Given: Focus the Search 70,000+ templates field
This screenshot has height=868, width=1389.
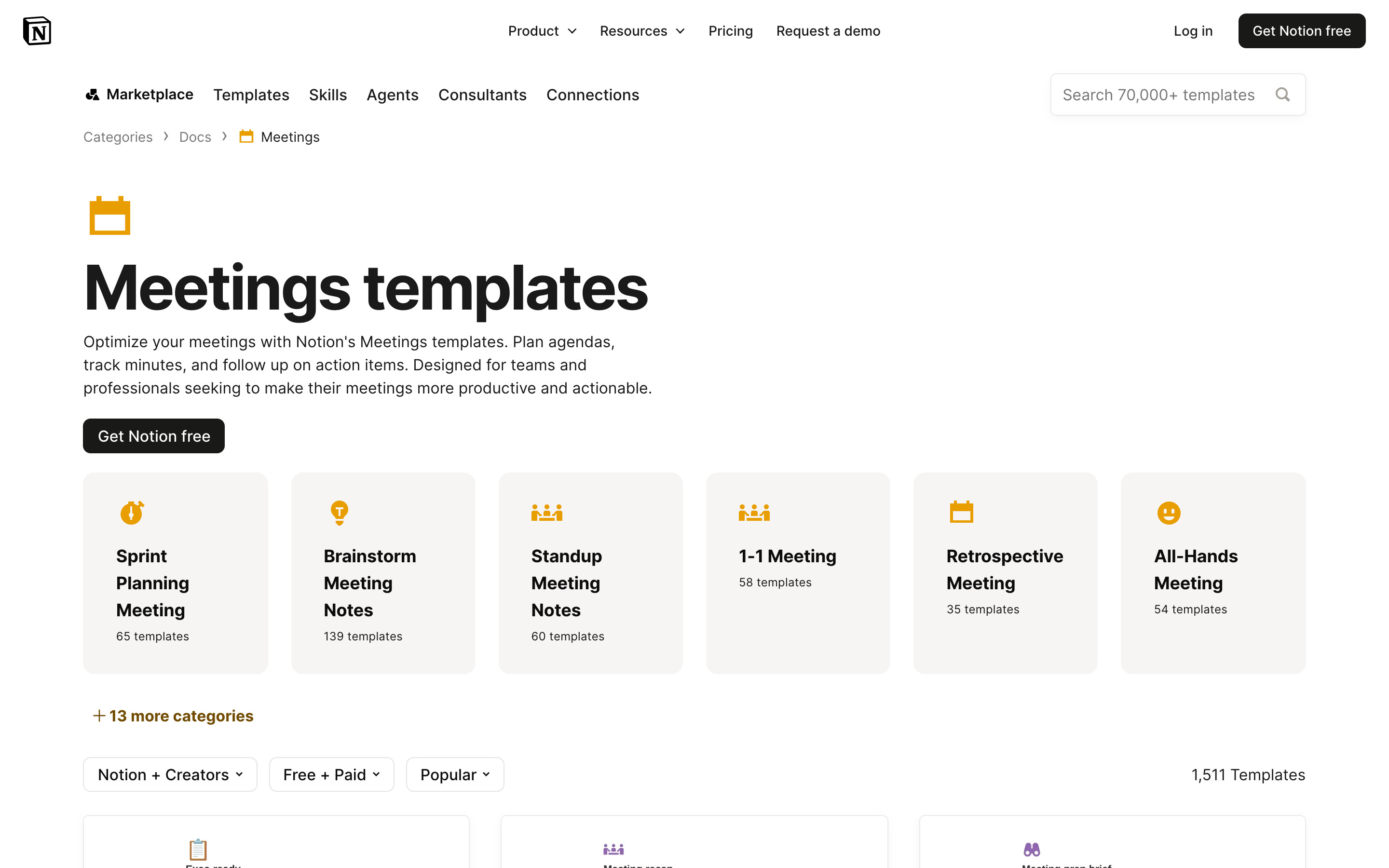Looking at the screenshot, I should 1178,95.
